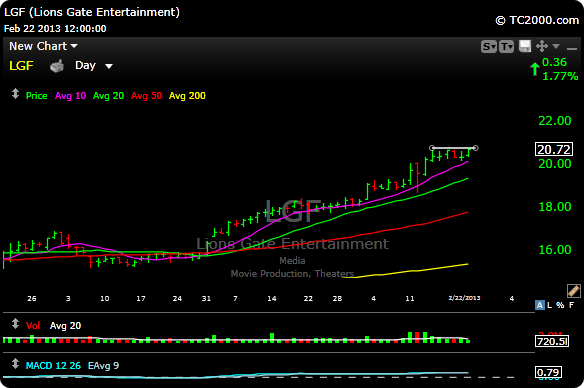
Task: Click the LGF ticker symbol field
Action: pos(21,66)
